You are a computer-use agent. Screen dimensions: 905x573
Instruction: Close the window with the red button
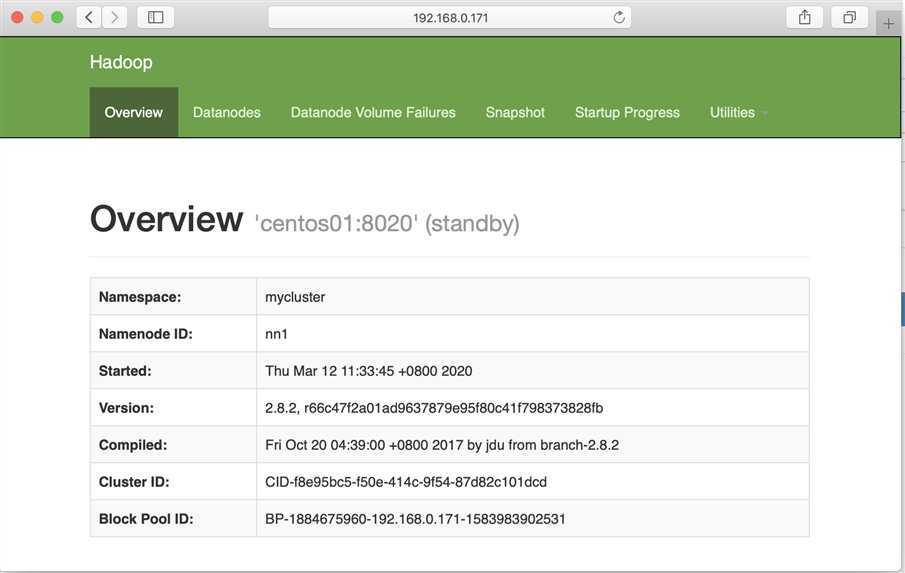tap(17, 17)
